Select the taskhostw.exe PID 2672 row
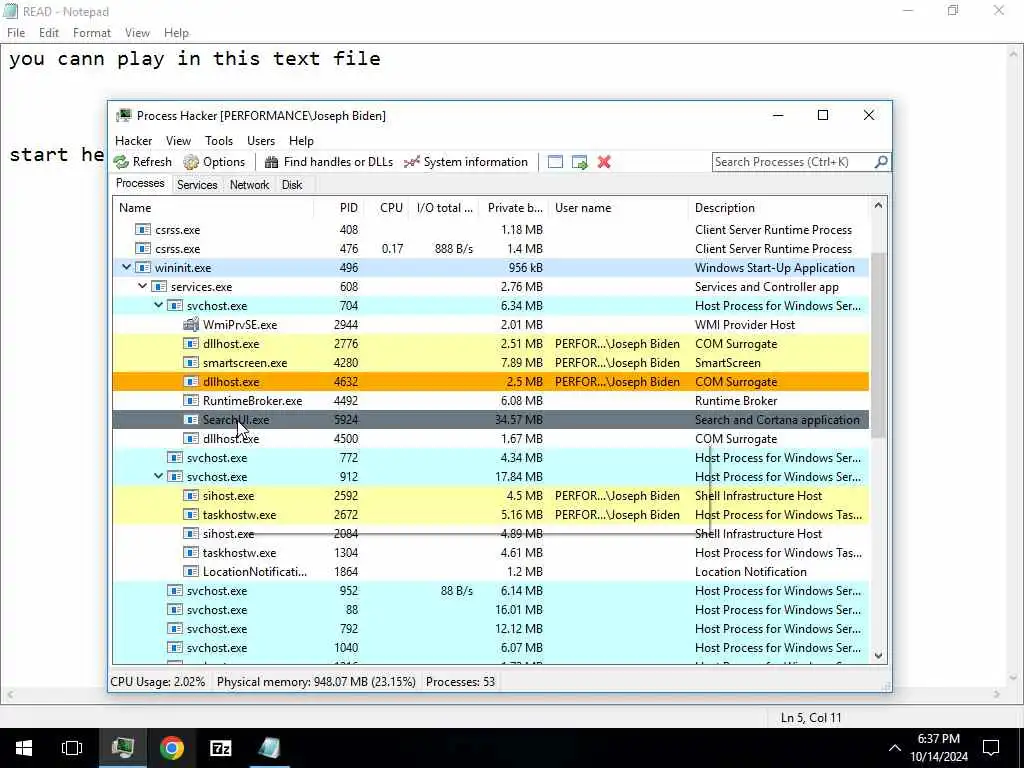The height and width of the screenshot is (768, 1024). [x=490, y=515]
